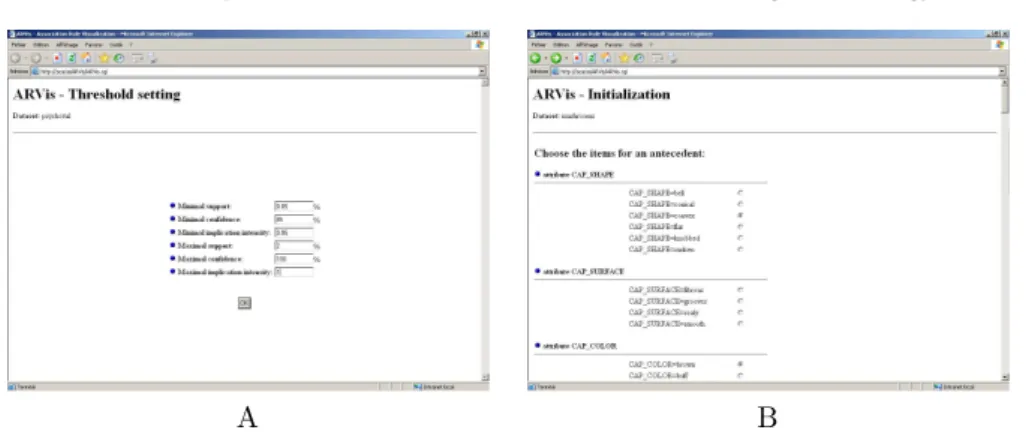Open History icon in Initialization window
1026x433 pixels.
[x=639, y=58]
